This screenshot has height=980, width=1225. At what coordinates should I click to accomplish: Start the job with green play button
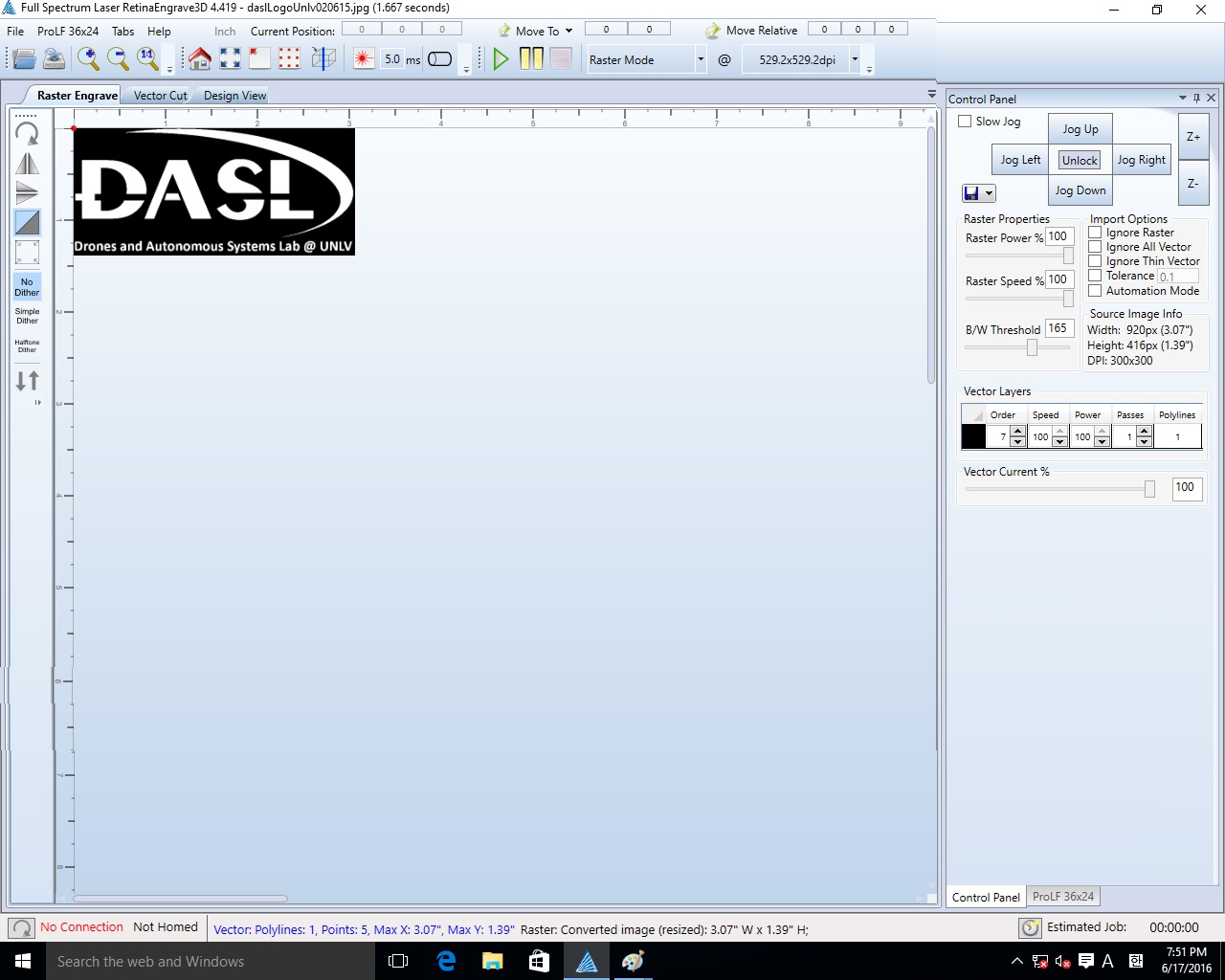501,59
